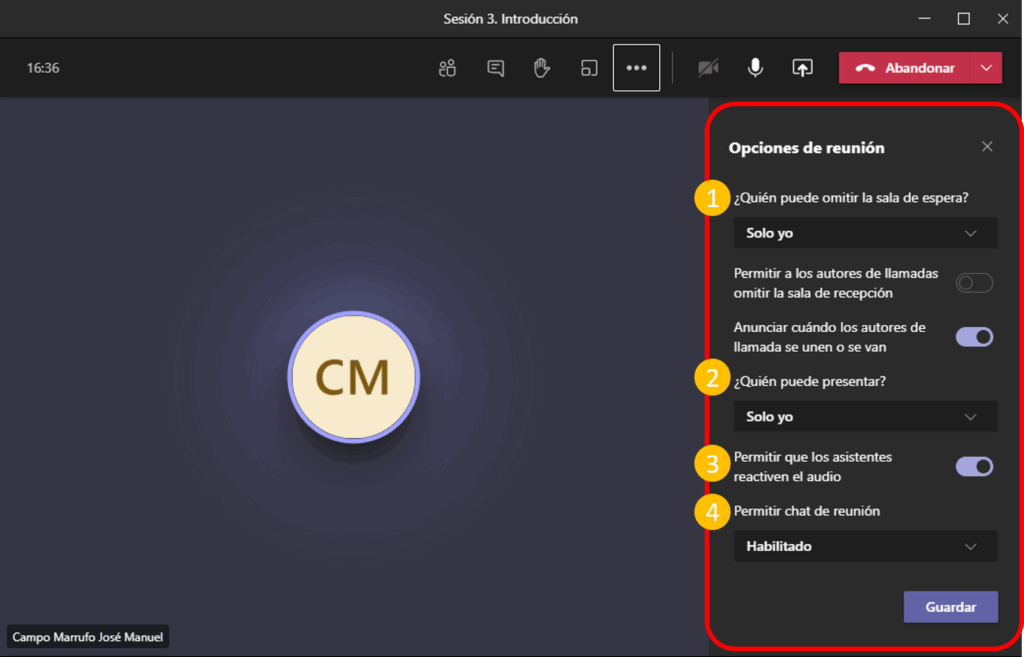The image size is (1024, 657).
Task: Save meeting options with Guardar
Action: [x=950, y=607]
